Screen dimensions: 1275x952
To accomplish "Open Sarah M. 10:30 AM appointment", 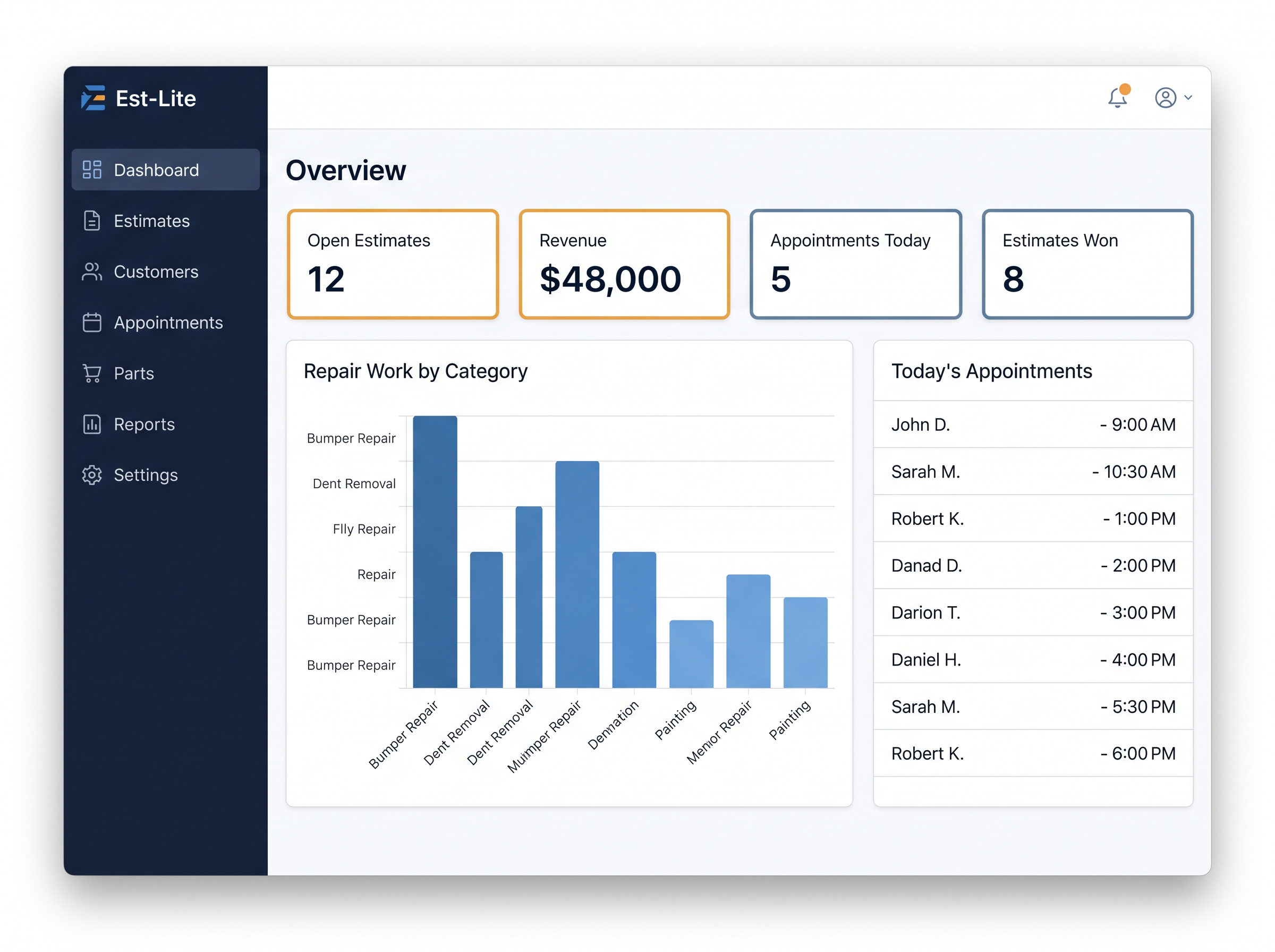I will pyautogui.click(x=1033, y=471).
